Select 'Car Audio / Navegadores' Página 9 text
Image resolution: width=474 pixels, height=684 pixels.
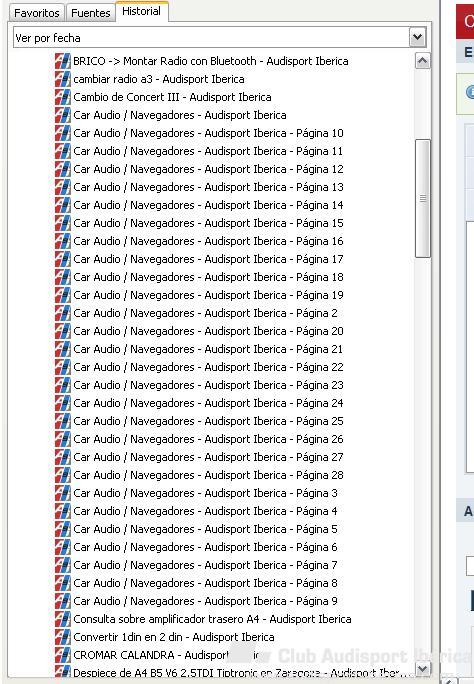(205, 601)
